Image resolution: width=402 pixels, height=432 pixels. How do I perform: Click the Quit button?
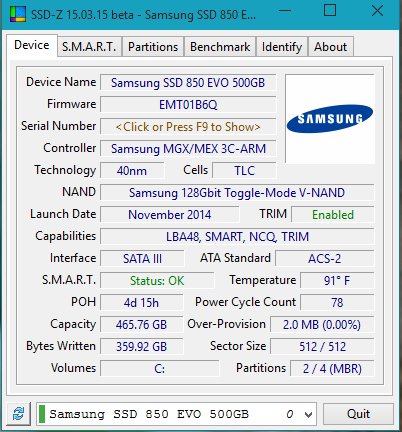358,414
